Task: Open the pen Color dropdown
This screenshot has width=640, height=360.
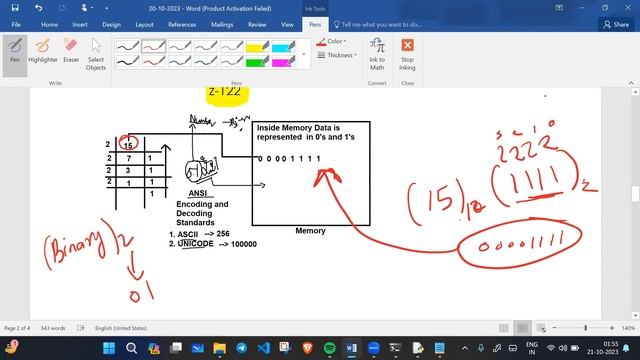Action: point(331,41)
